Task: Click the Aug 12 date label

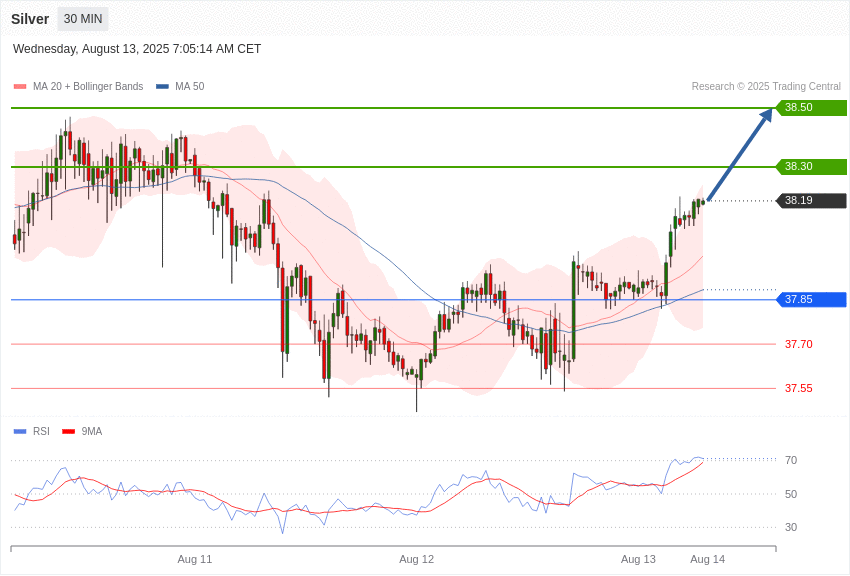Action: pos(416,559)
